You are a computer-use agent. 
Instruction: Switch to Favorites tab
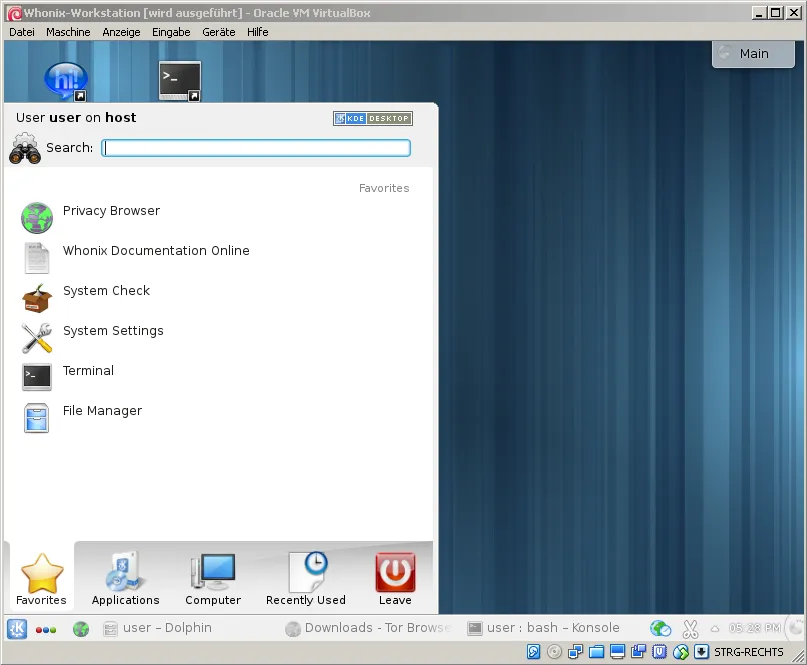(x=41, y=579)
